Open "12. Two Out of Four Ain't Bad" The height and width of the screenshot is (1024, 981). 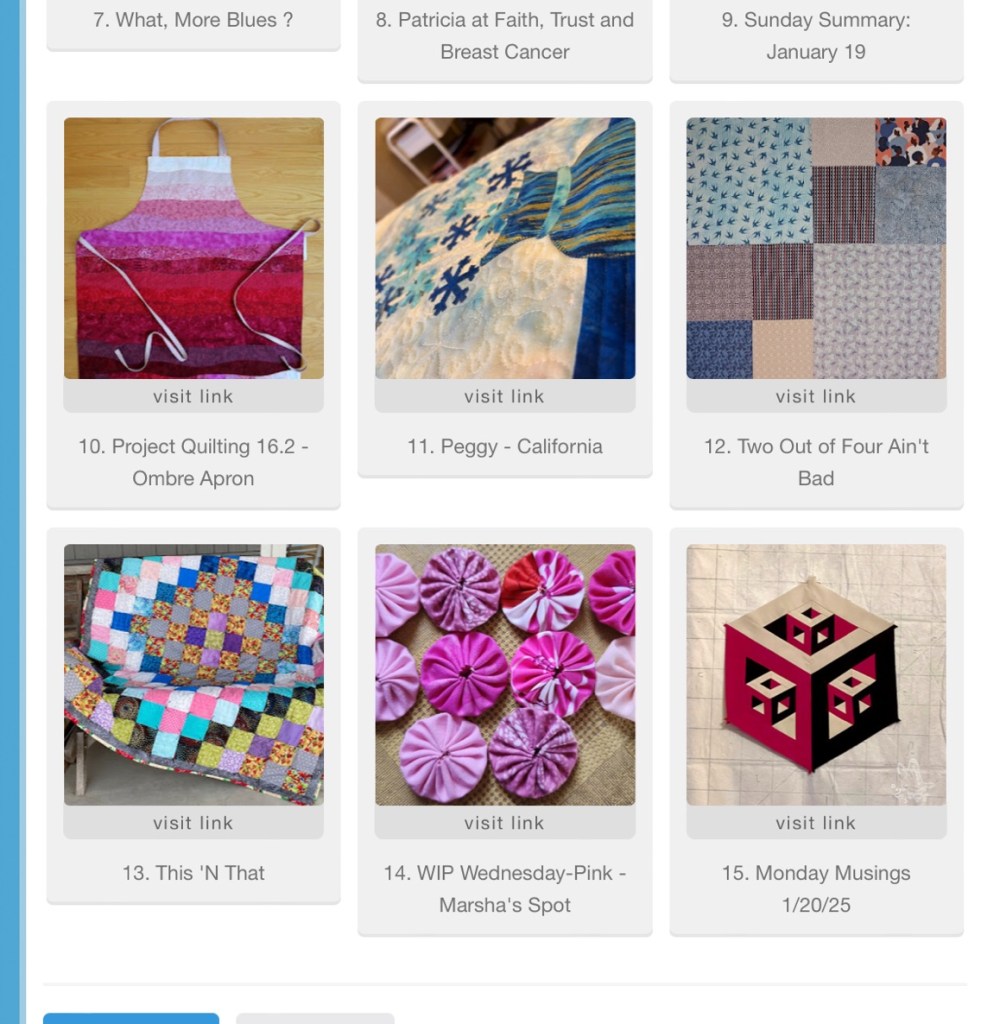816,462
